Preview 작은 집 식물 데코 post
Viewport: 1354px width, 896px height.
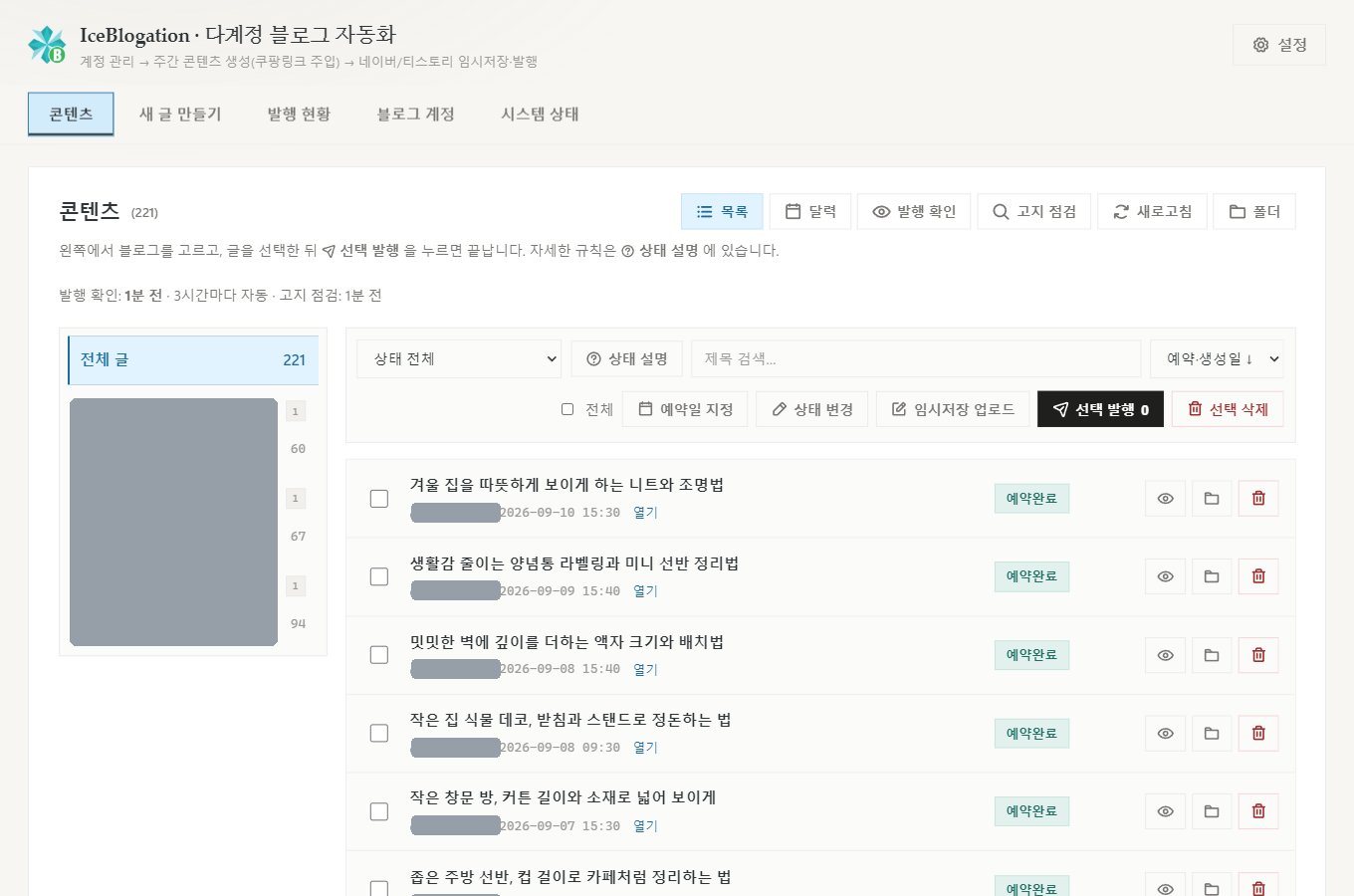[1165, 733]
